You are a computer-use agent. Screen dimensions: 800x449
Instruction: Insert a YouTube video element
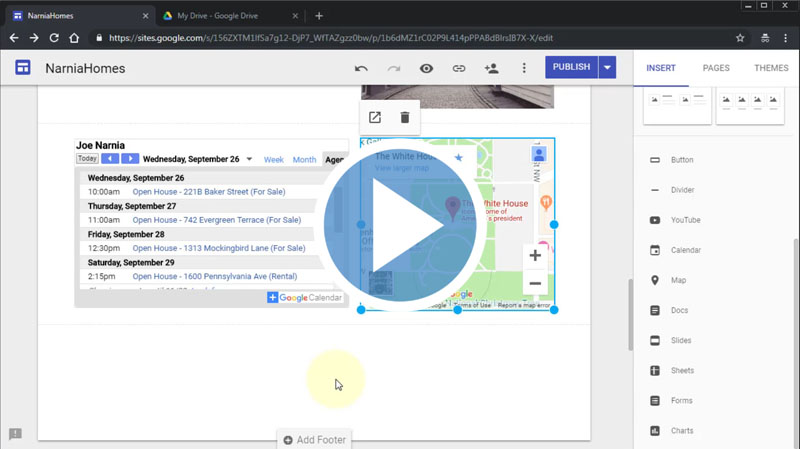point(686,220)
